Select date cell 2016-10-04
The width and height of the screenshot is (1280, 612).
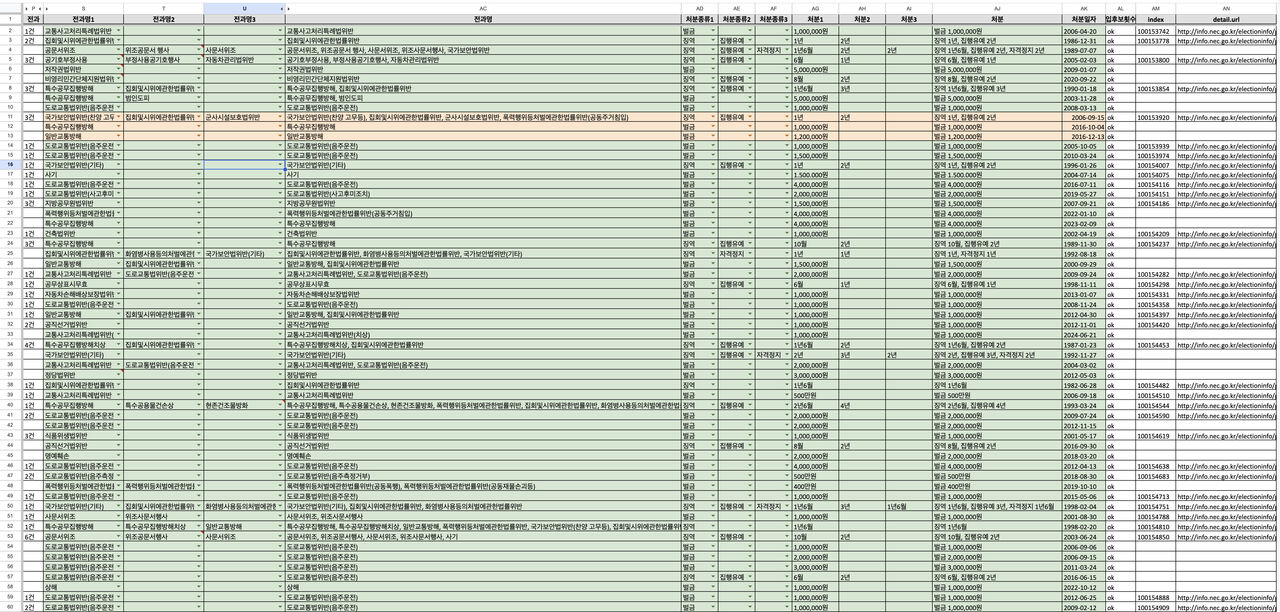pyautogui.click(x=1083, y=127)
